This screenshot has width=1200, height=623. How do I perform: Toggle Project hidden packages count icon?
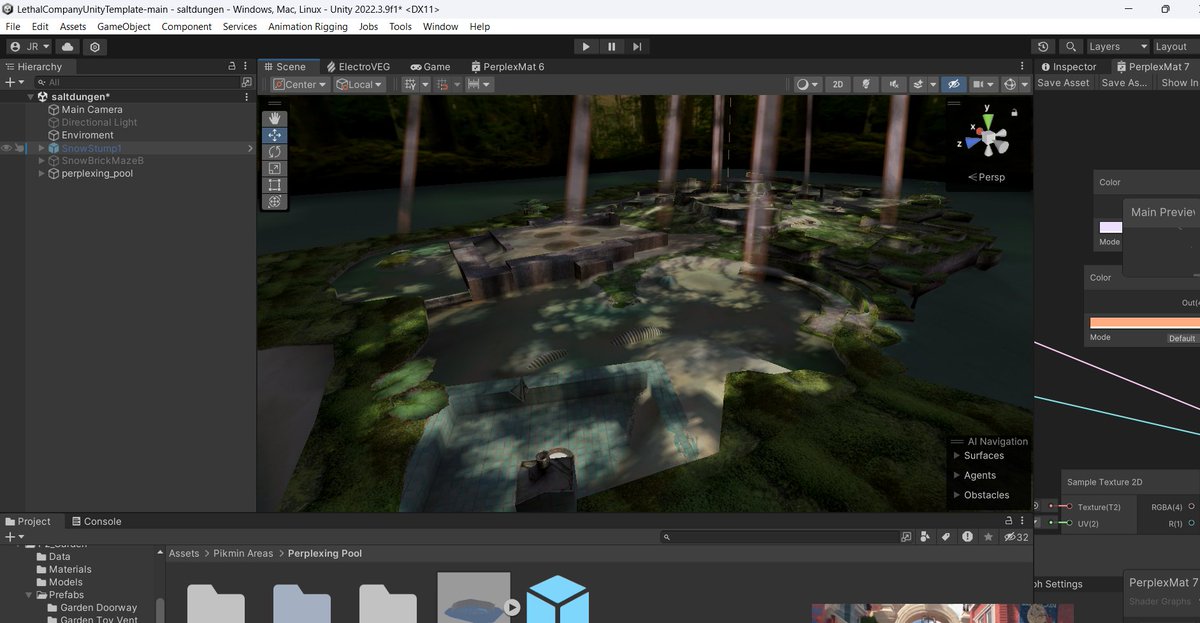[x=1016, y=537]
